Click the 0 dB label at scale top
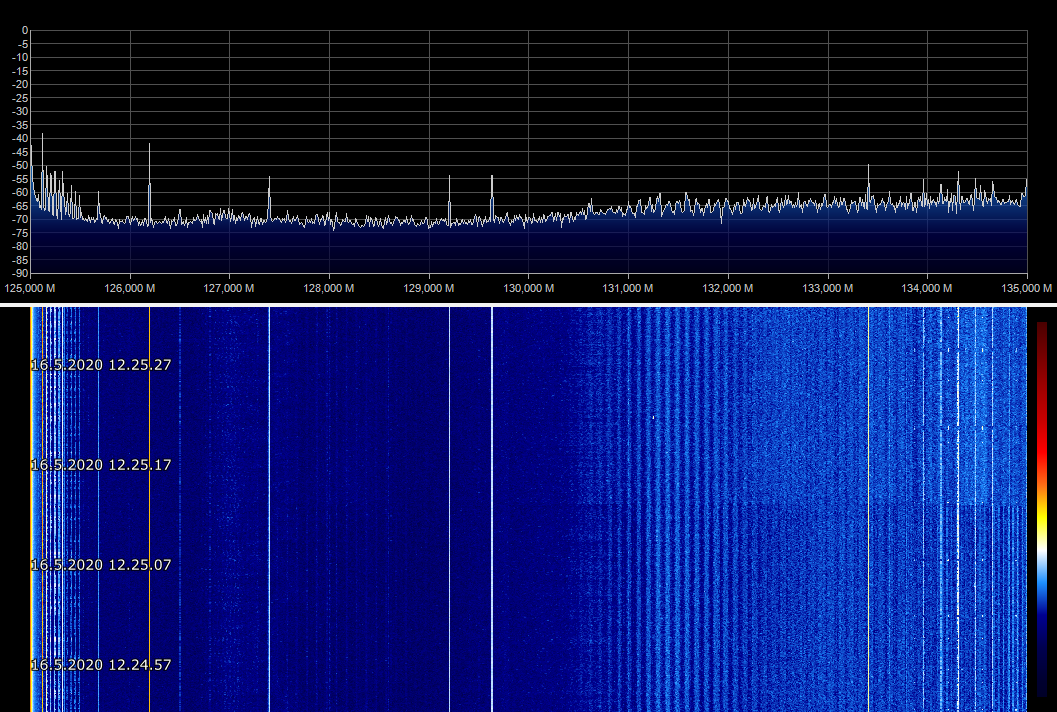The image size is (1057, 712). tap(24, 30)
